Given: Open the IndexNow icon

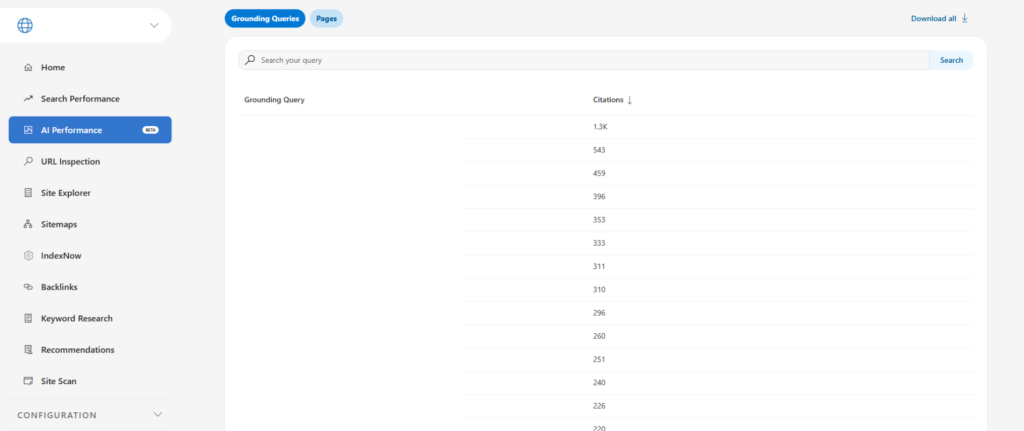Looking at the screenshot, I should click(x=28, y=256).
